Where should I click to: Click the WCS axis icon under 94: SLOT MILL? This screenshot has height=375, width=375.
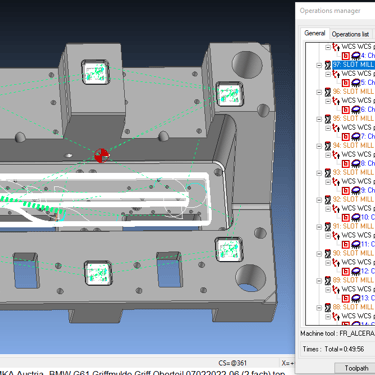coord(336,155)
